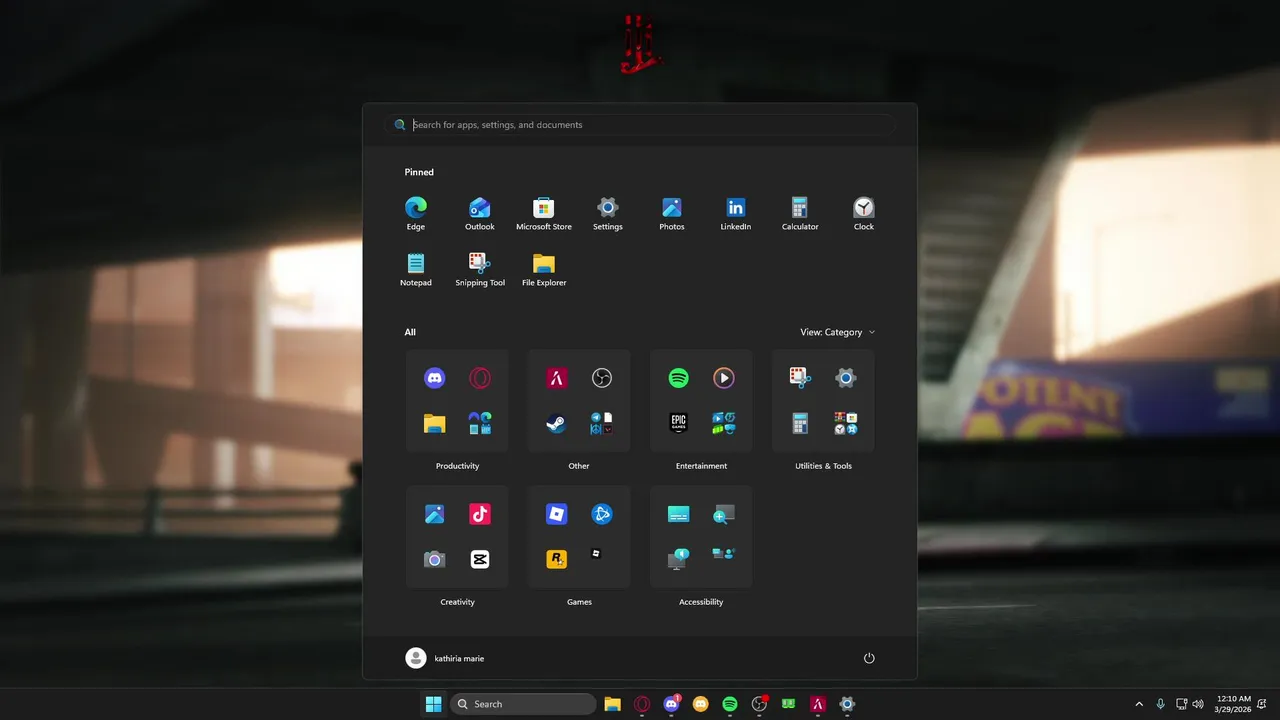Open Live captions in the Accessibility group
Viewport: 1280px width, 720px height.
tap(678, 514)
